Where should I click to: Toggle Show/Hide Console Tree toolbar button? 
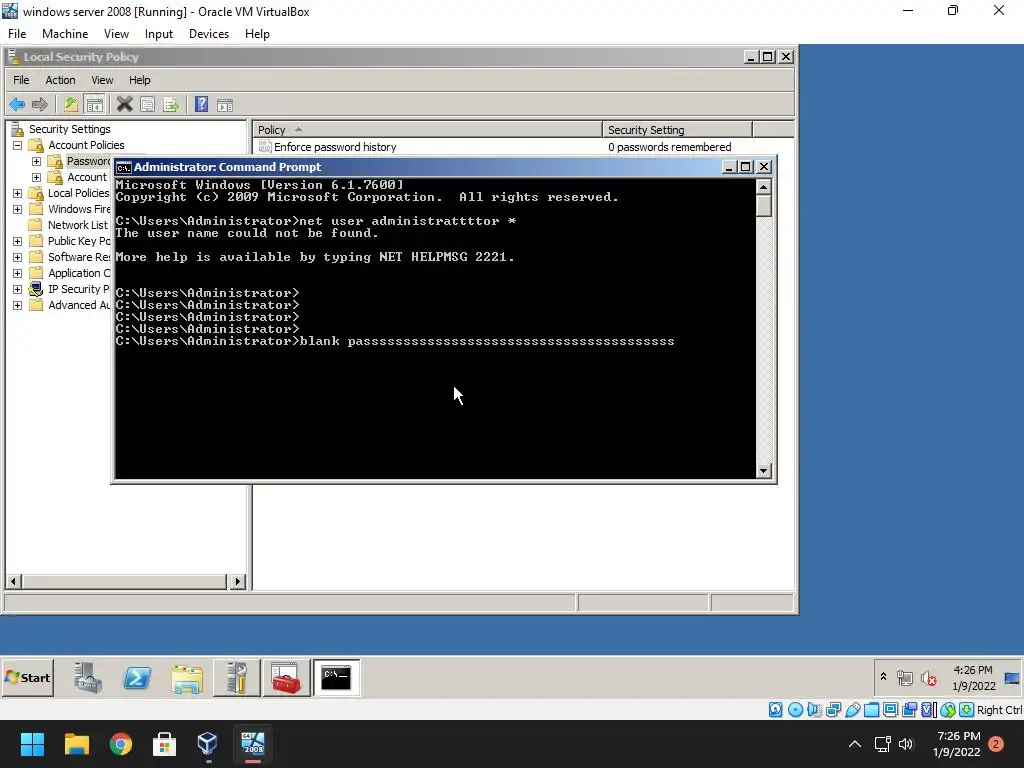(95, 104)
